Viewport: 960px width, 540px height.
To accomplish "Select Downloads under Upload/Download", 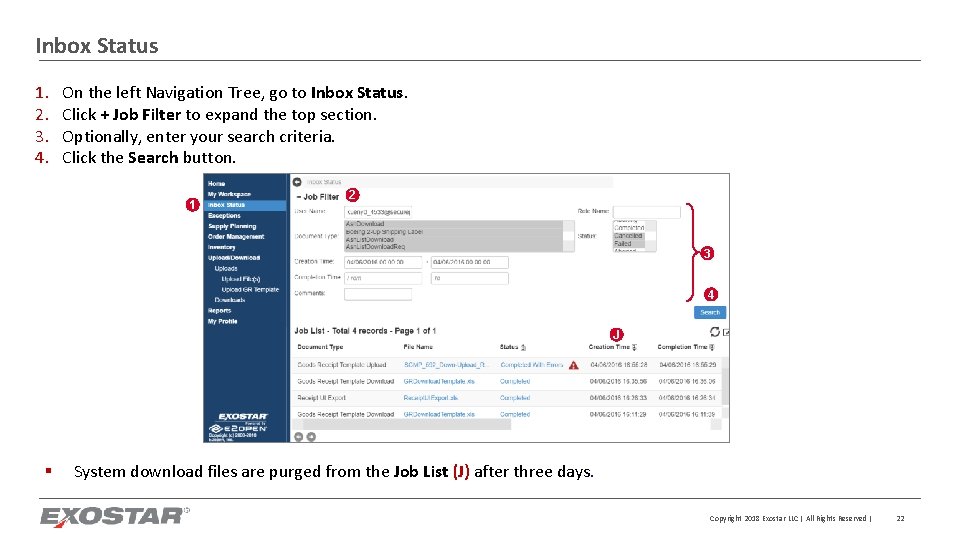I will (x=230, y=300).
